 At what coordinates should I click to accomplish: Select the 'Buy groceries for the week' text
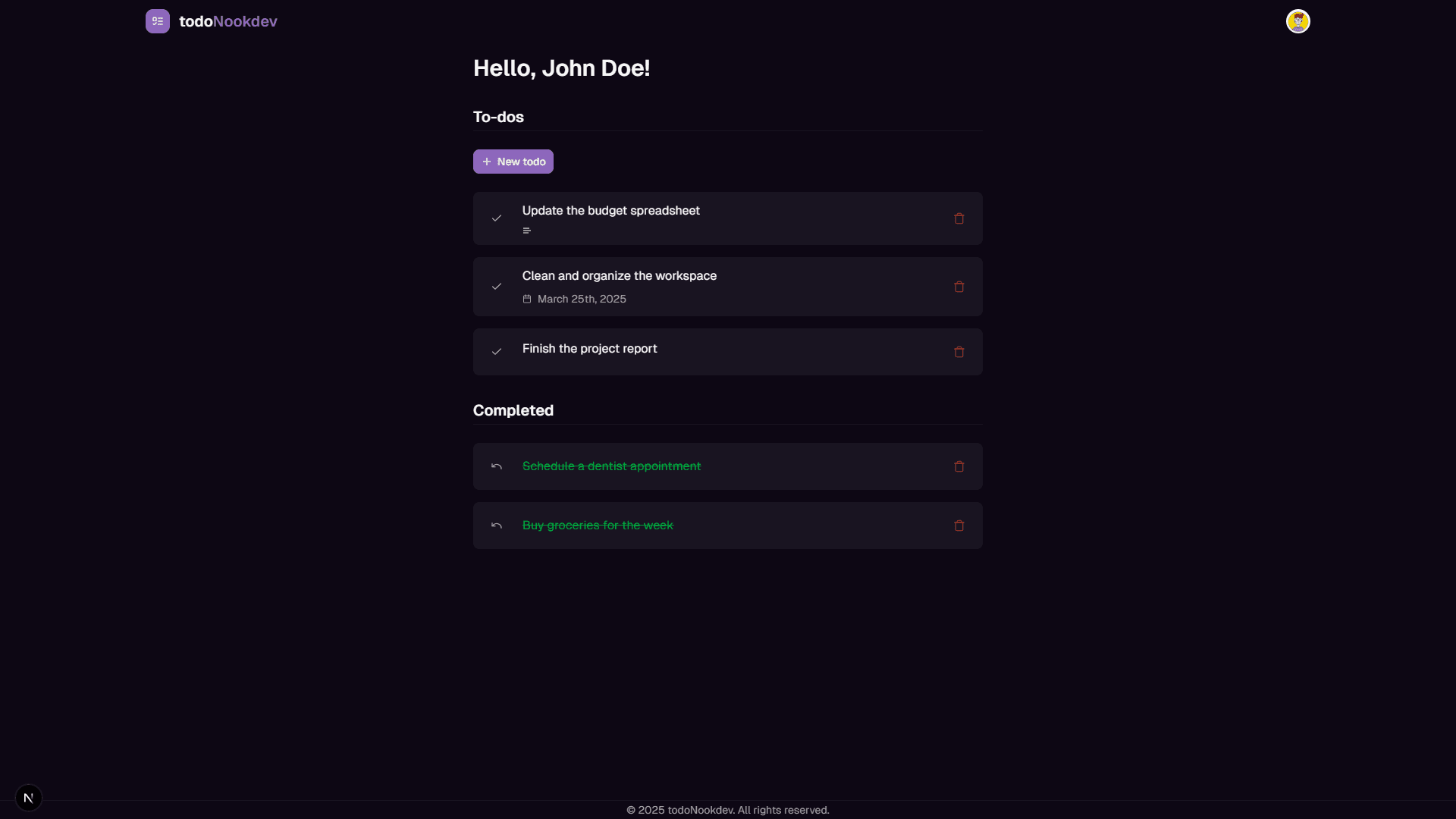pos(598,525)
